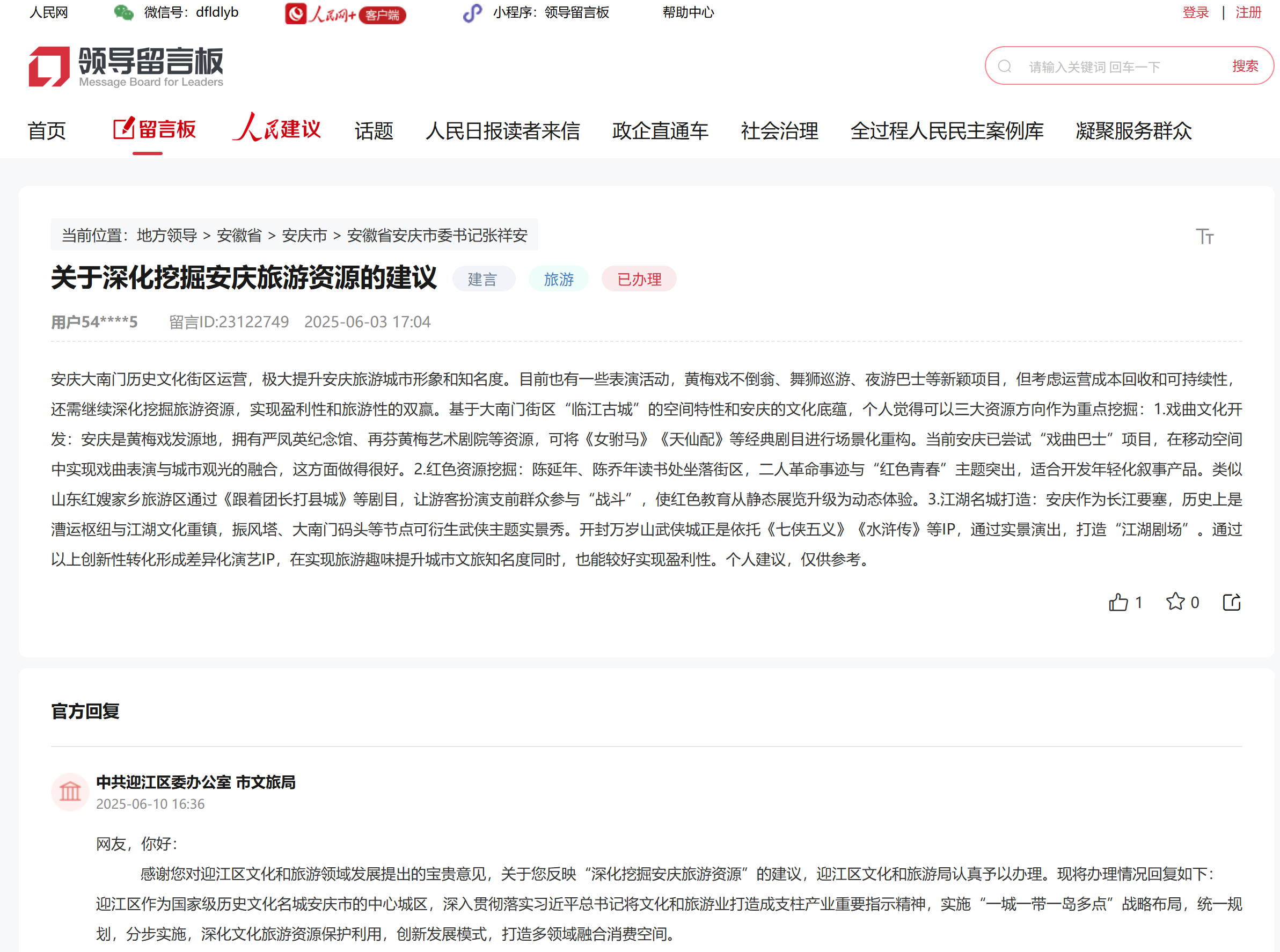Click the post date 2025-06-03 17:04
Viewport: 1280px width, 952px height.
368,321
